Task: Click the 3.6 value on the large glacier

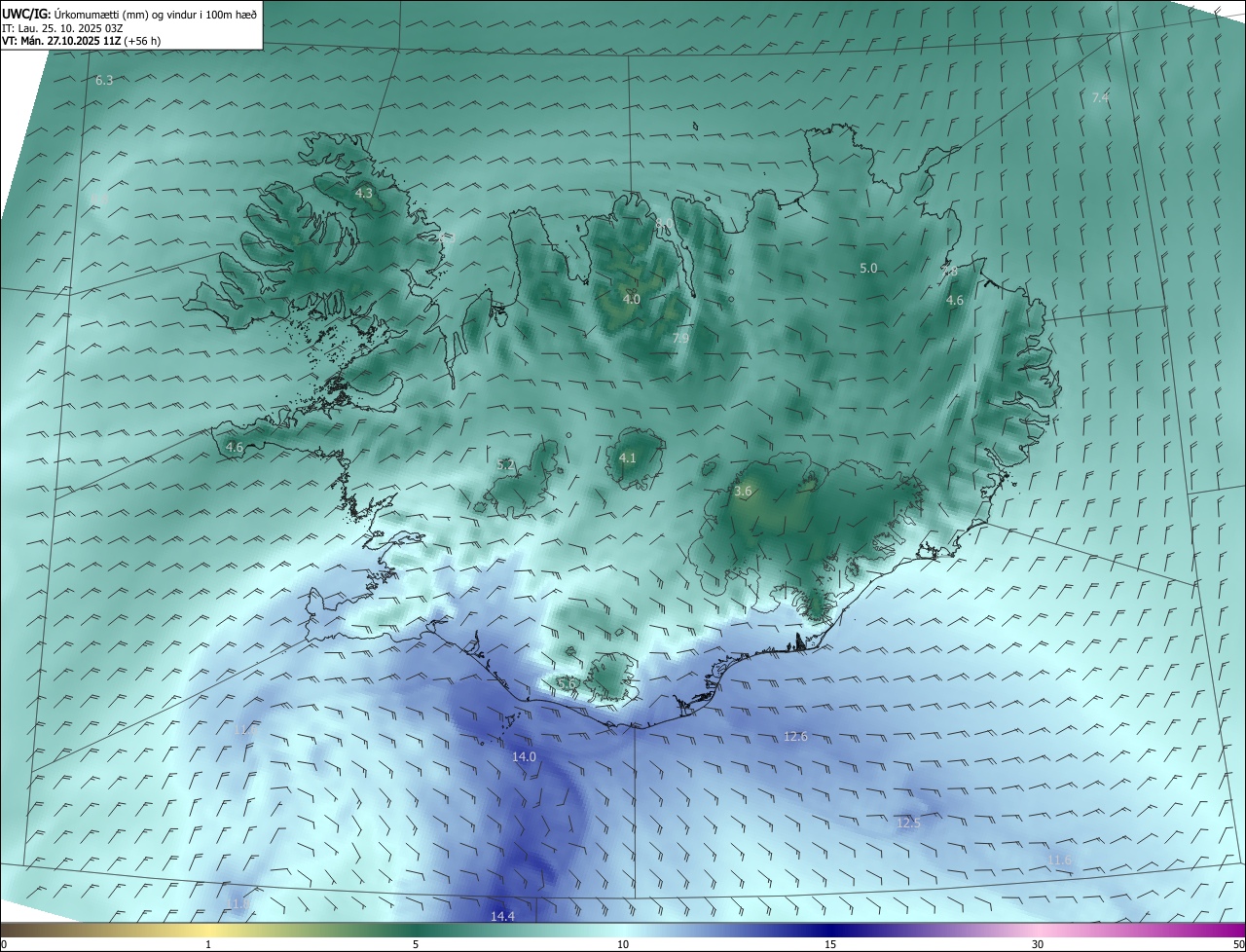Action: click(743, 492)
